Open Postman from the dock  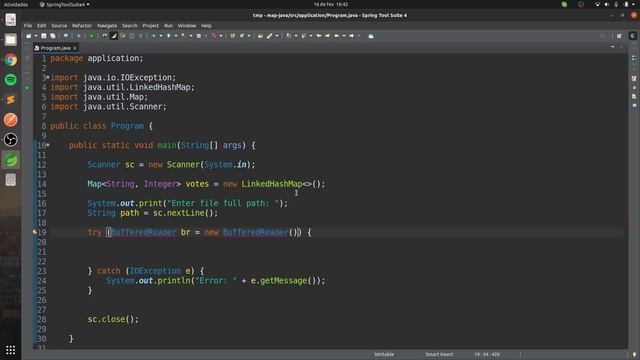coord(11,120)
